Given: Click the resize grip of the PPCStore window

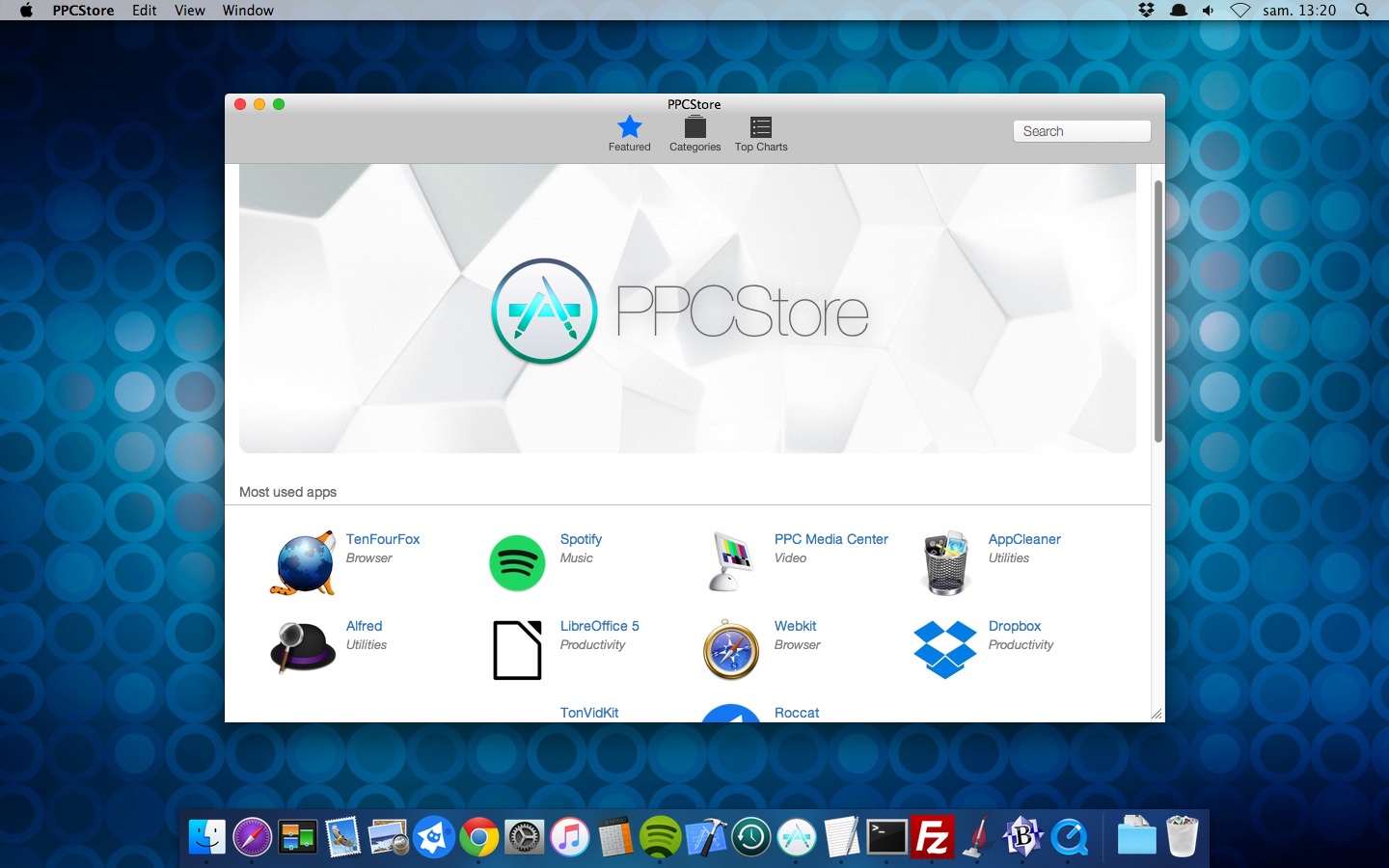Looking at the screenshot, I should point(1157,714).
